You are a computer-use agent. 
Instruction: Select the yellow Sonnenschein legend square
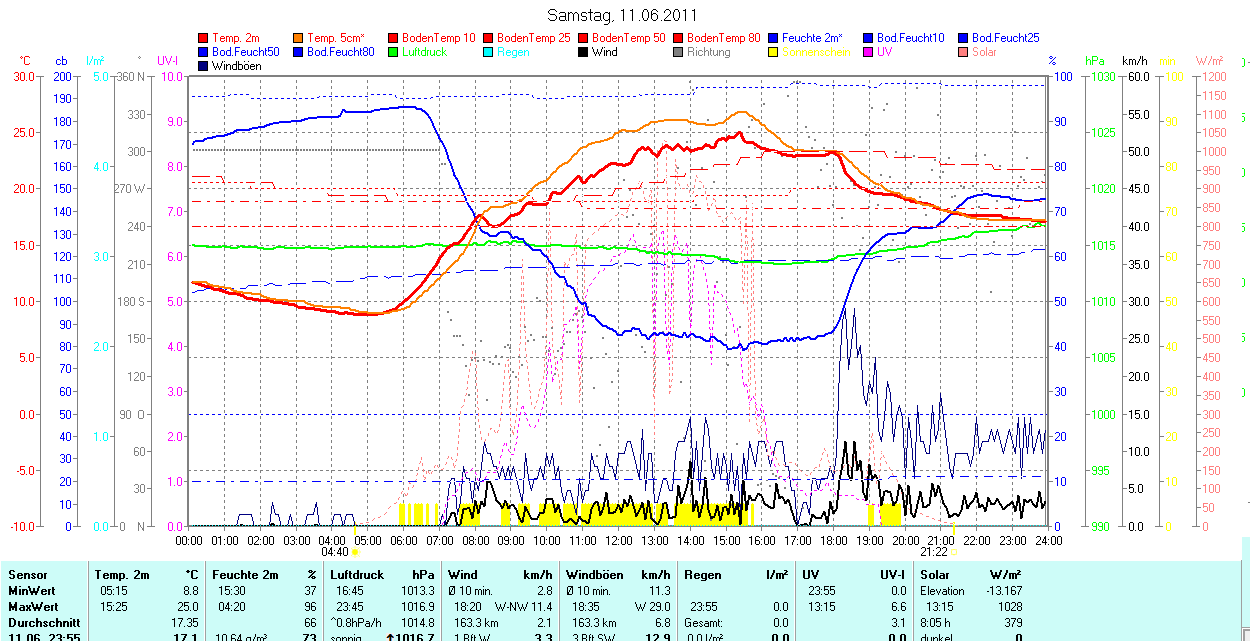774,52
